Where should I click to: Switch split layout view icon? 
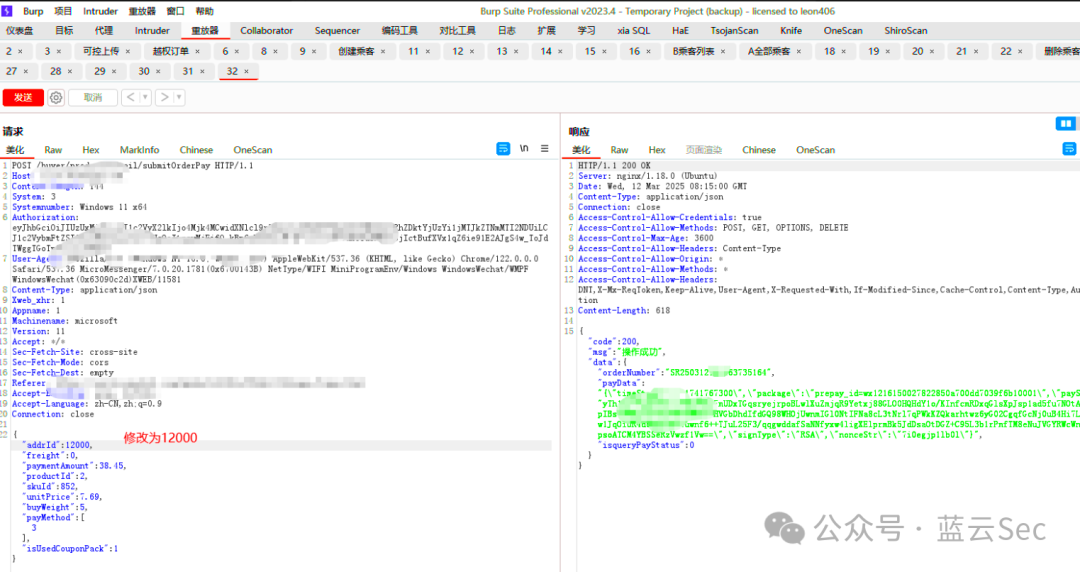click(x=1066, y=123)
